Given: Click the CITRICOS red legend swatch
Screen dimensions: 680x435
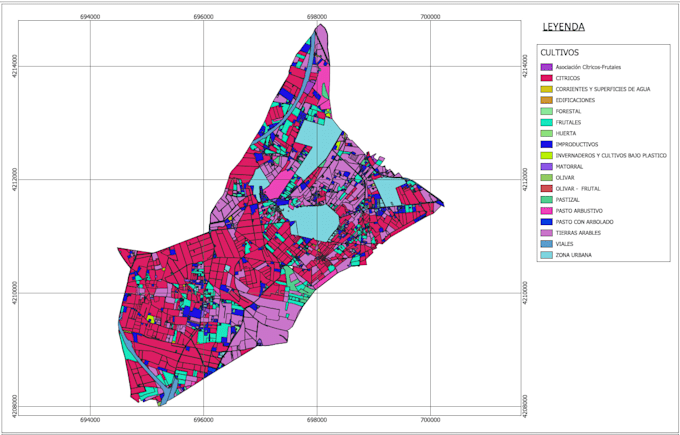Looking at the screenshot, I should [x=546, y=78].
